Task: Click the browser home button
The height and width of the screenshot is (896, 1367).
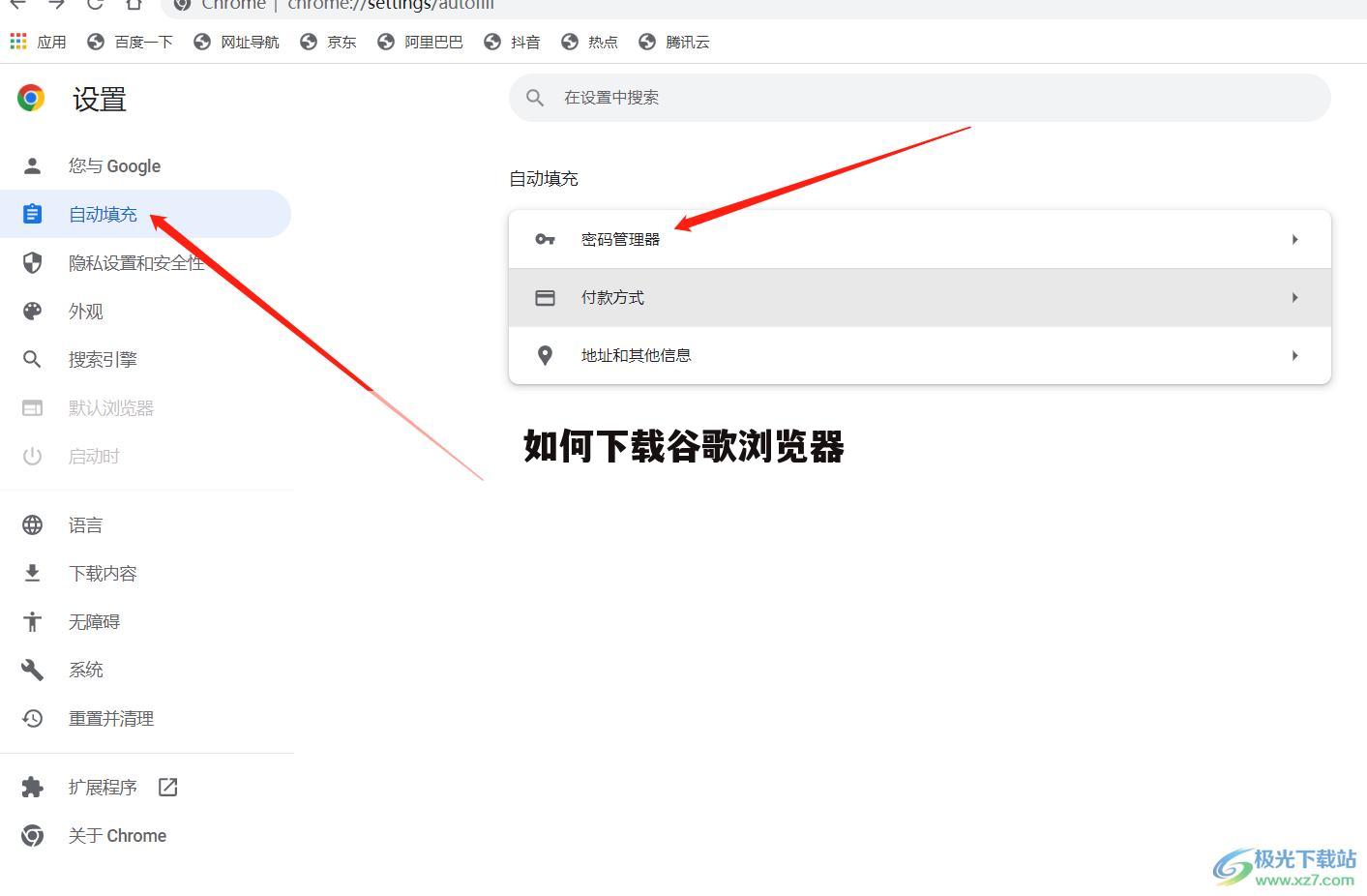Action: (134, 3)
